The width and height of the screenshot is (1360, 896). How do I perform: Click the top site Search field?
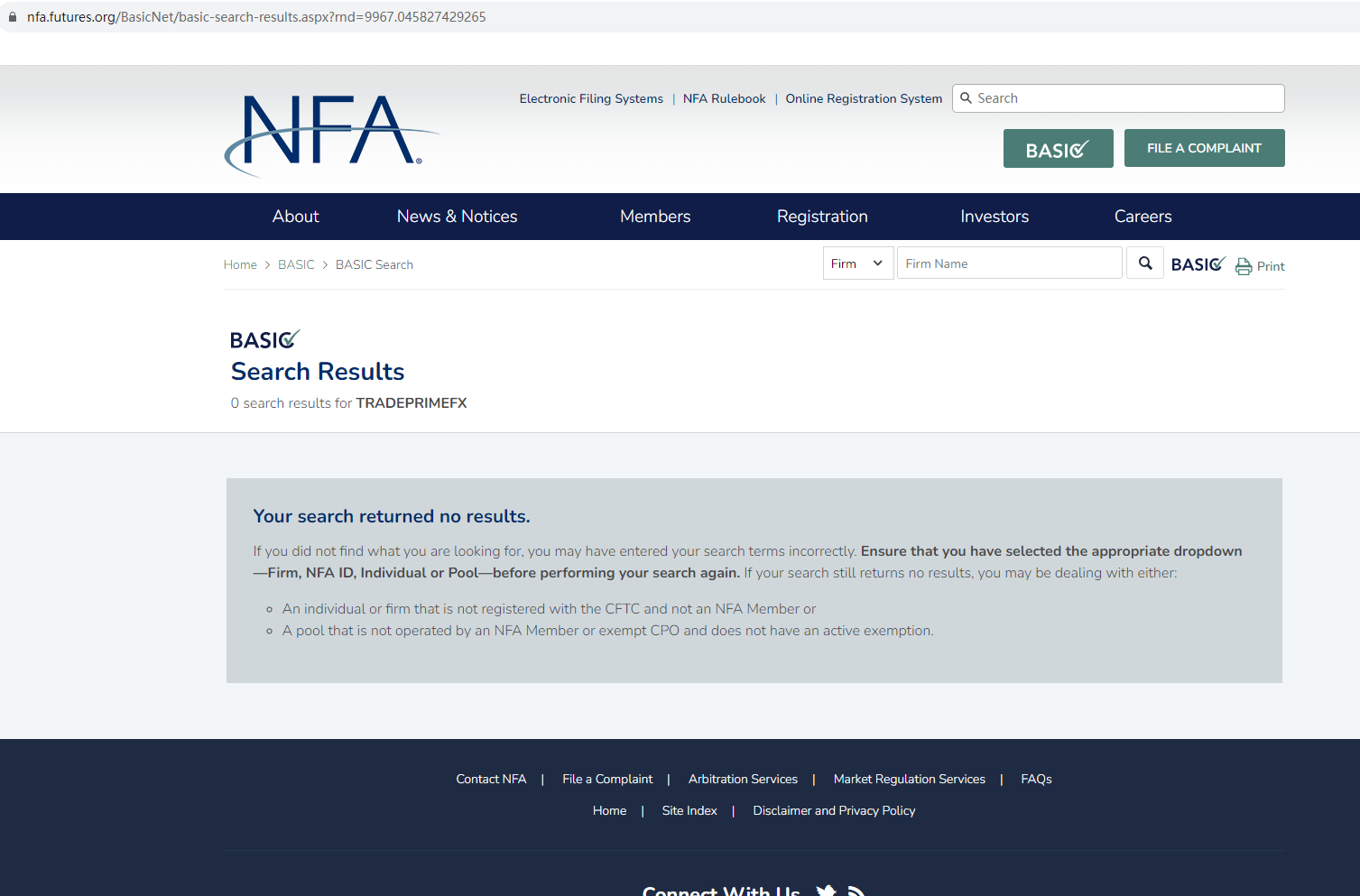(1118, 98)
